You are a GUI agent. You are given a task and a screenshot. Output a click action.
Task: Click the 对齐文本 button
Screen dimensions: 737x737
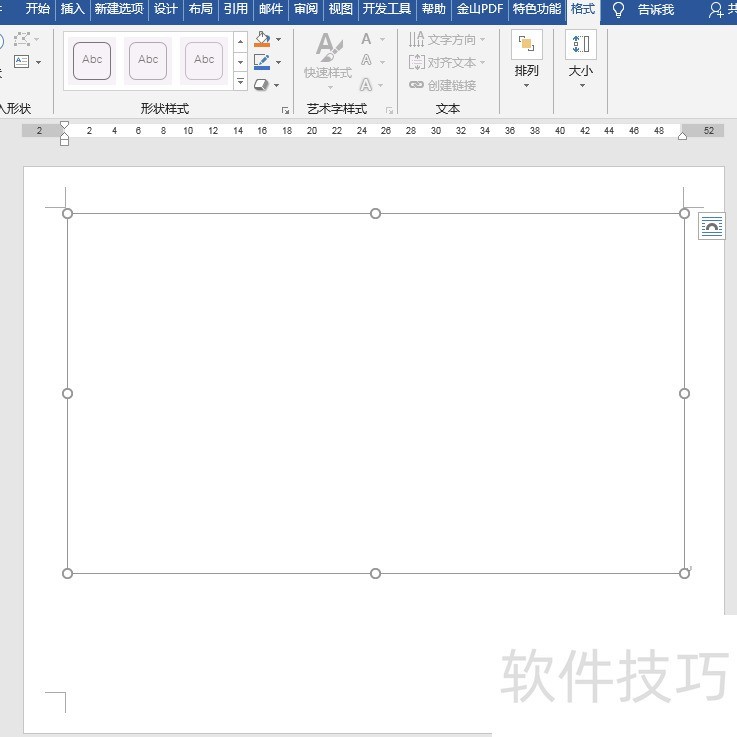[x=447, y=62]
